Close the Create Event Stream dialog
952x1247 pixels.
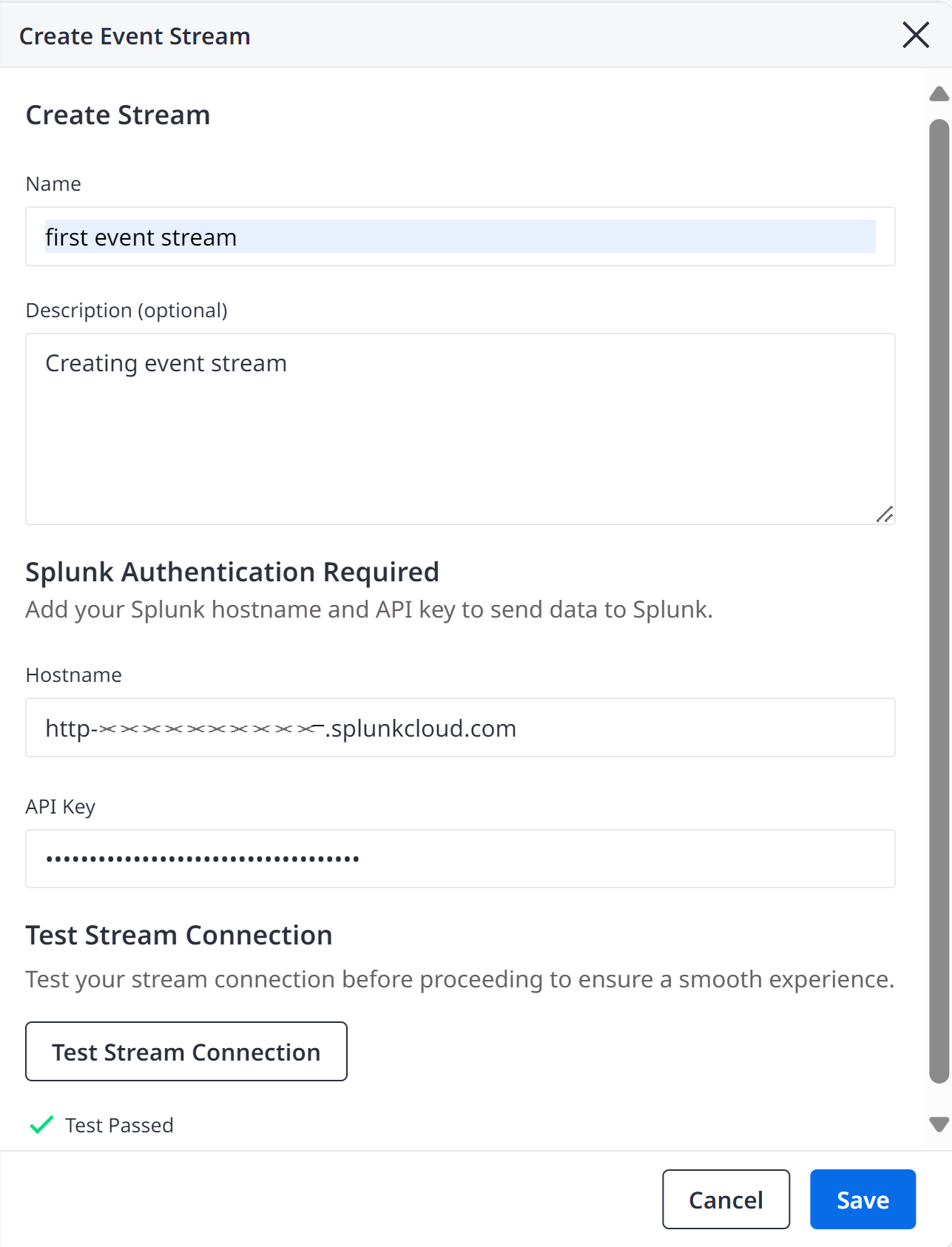pos(916,35)
